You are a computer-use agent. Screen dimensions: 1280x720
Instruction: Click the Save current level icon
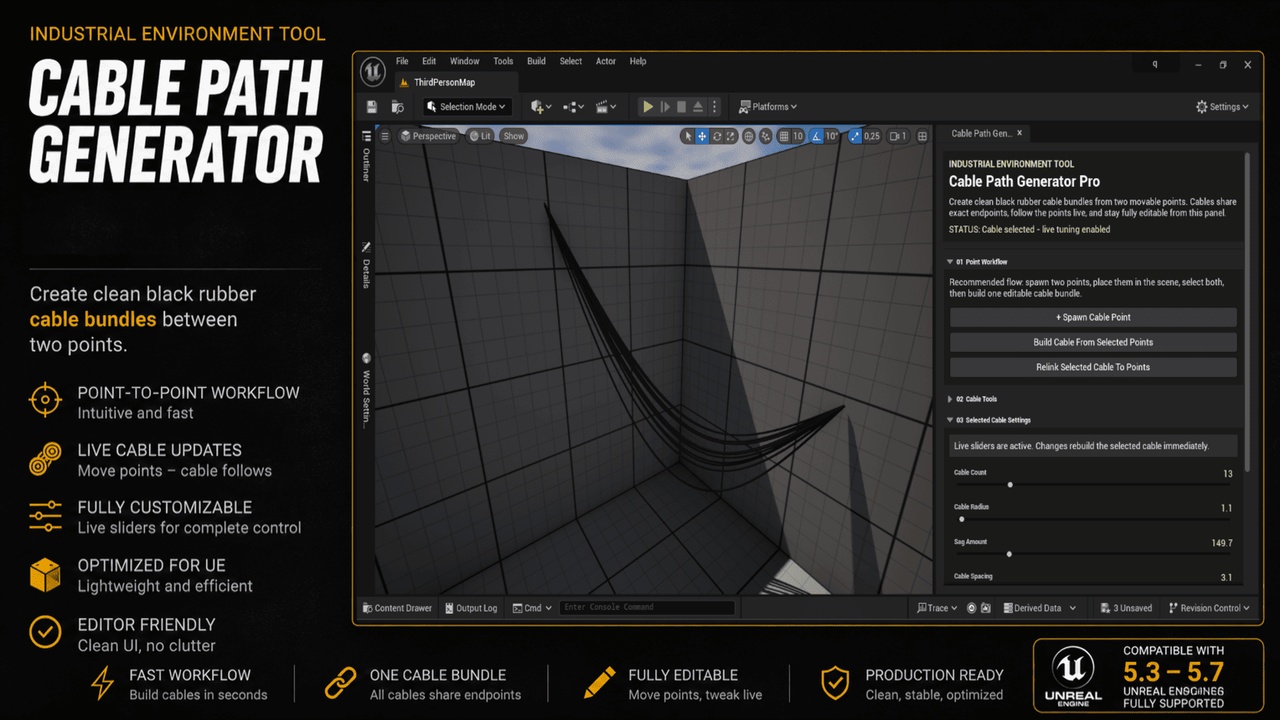click(372, 107)
